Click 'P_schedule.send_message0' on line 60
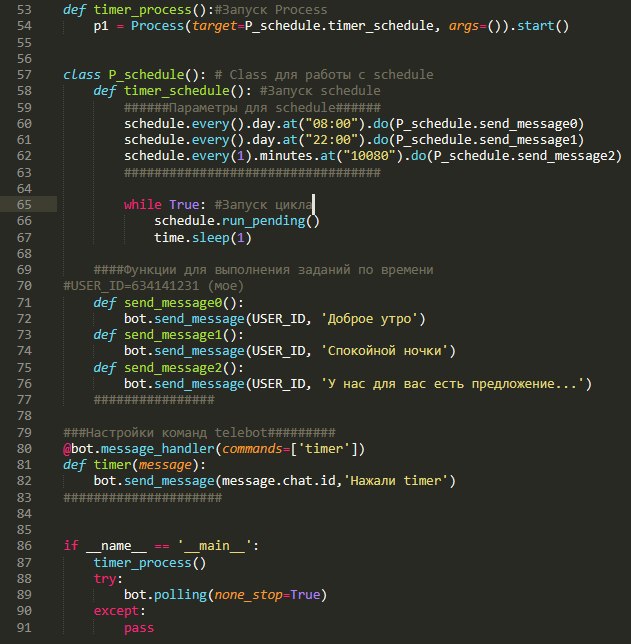Viewport: 631px width, 644px height. [x=486, y=124]
